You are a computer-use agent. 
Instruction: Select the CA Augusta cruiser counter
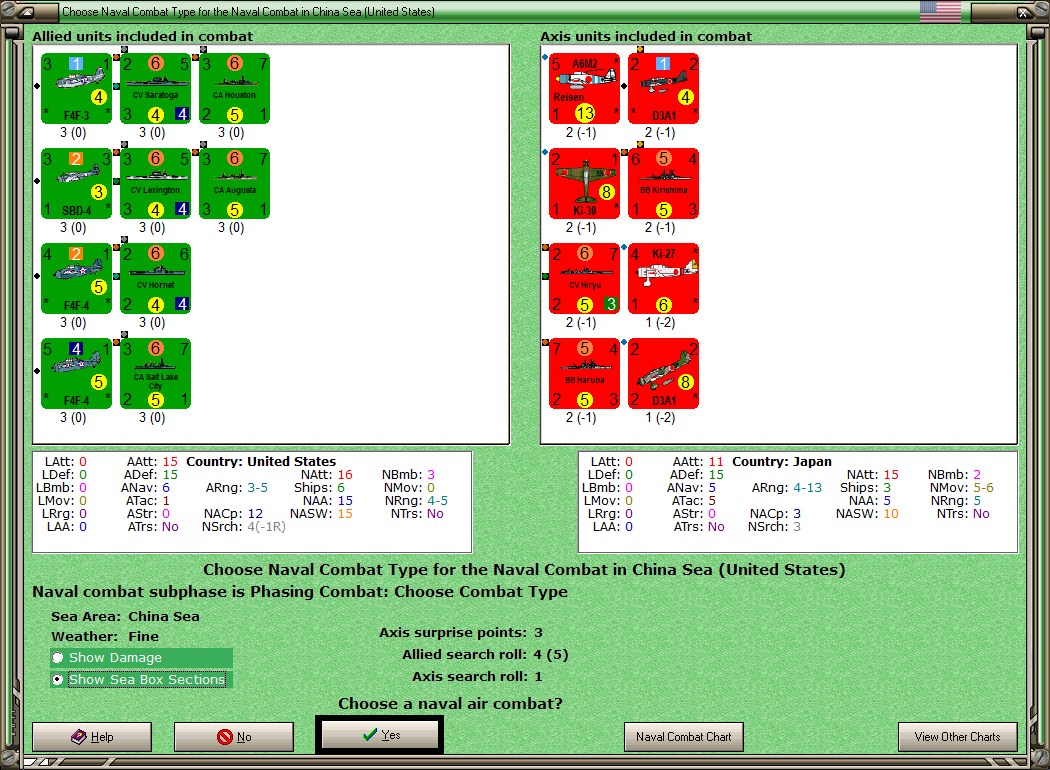tap(234, 183)
